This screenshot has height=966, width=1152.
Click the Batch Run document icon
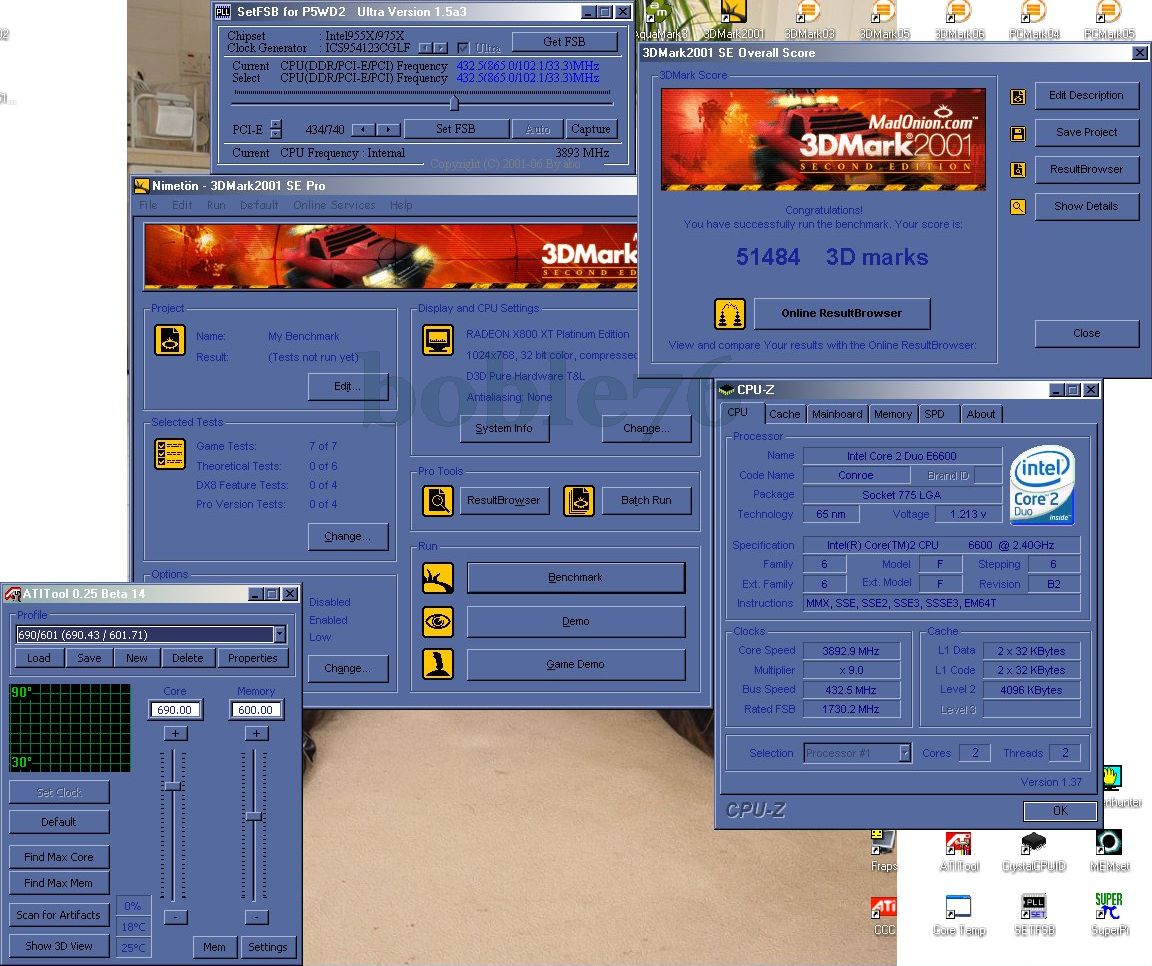[x=579, y=501]
